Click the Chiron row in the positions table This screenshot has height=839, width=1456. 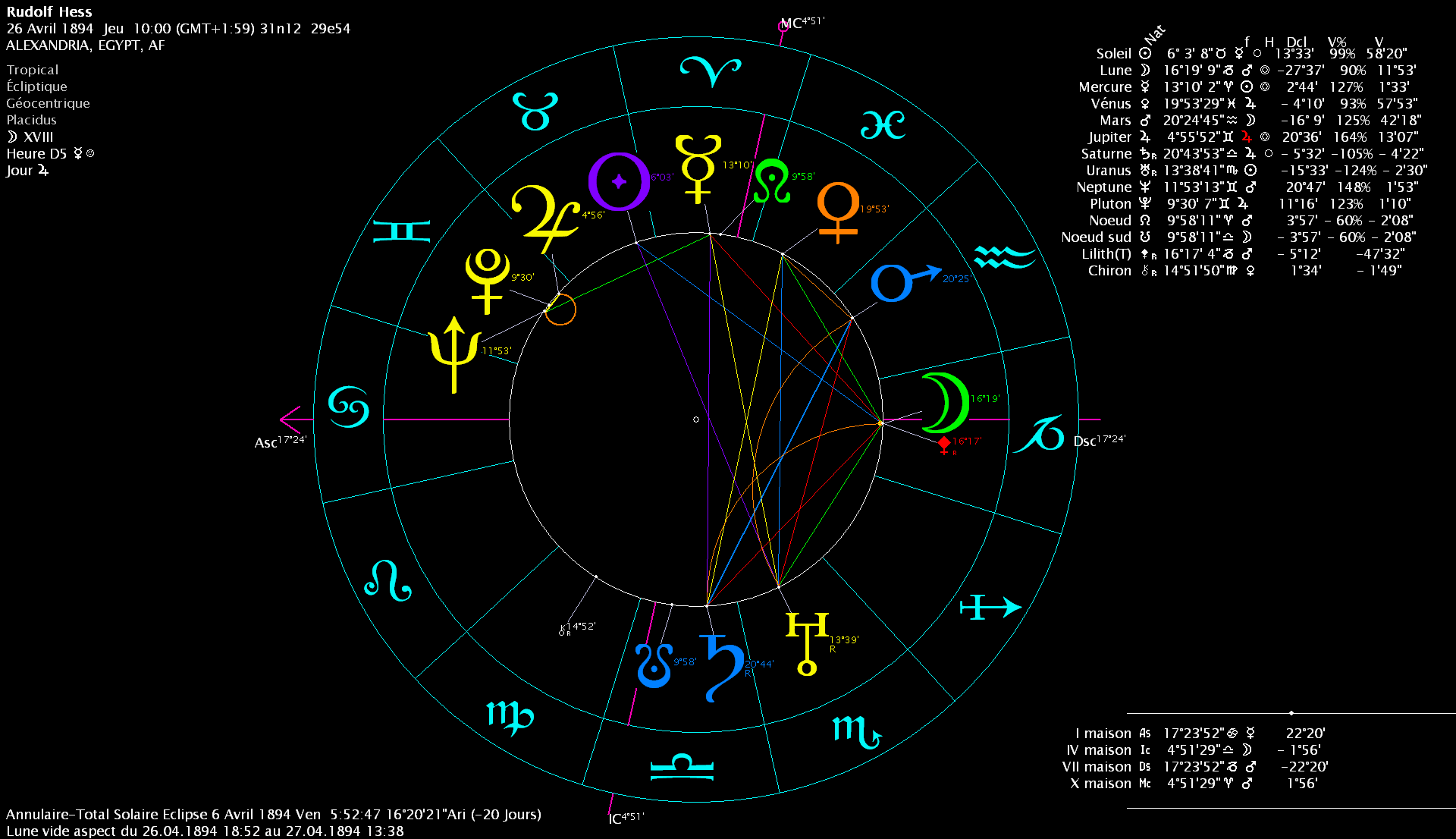[1245, 270]
